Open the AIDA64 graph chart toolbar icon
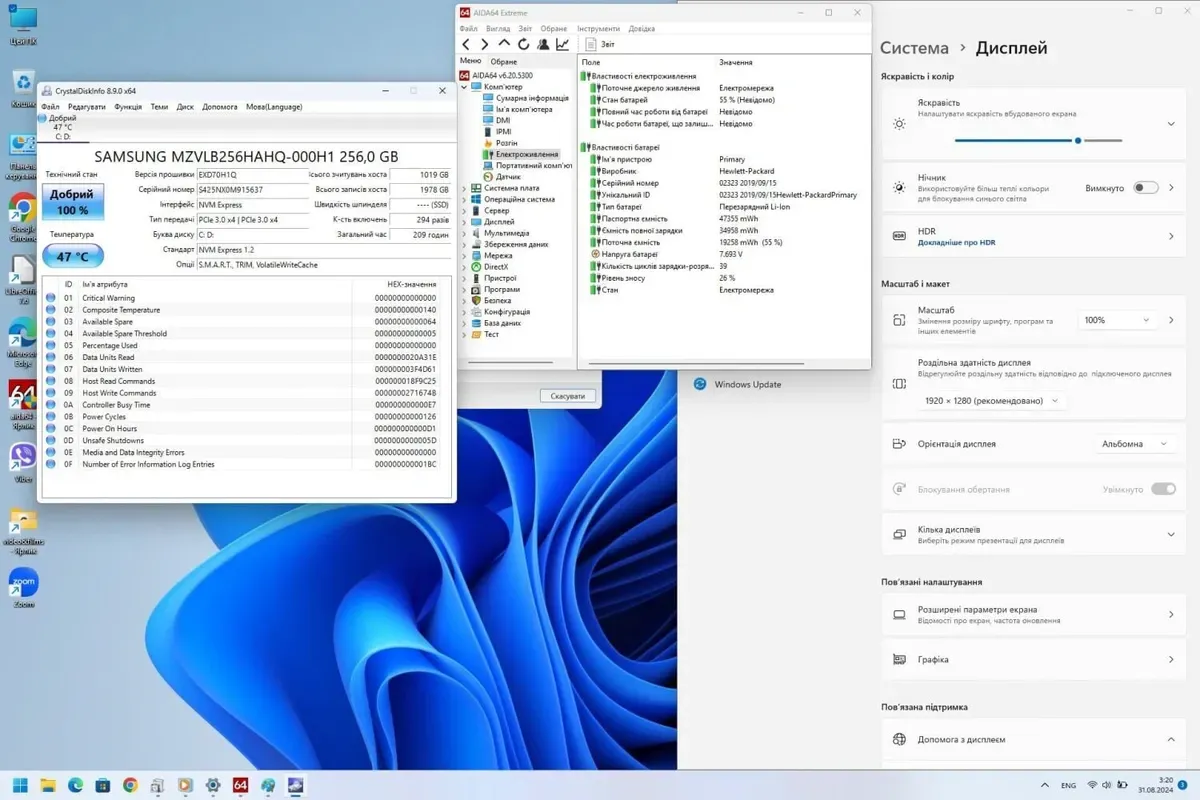The width and height of the screenshot is (1200, 800). [x=562, y=44]
